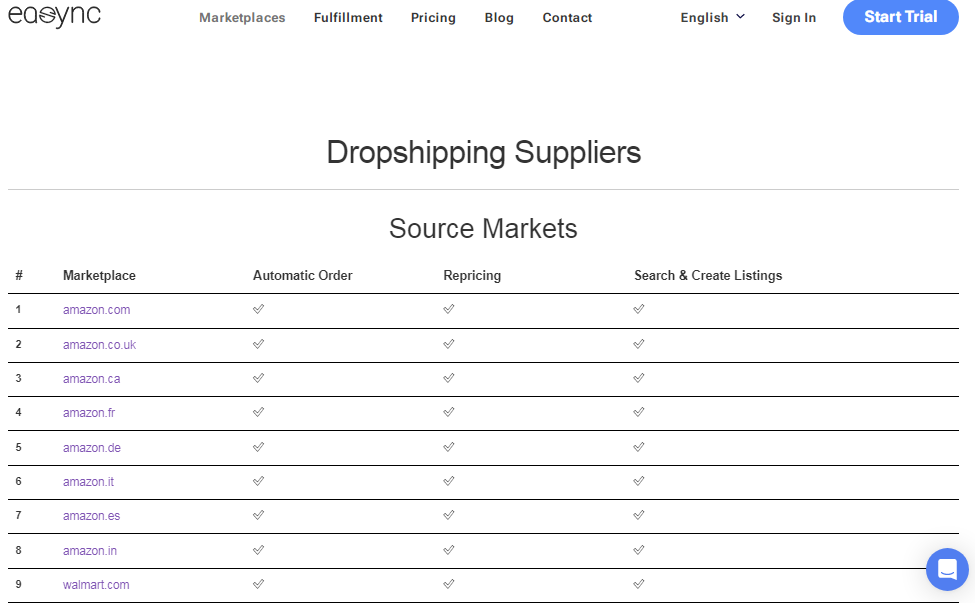Click Repricing checkmark for amazon.com
This screenshot has height=603, width=975.
[x=449, y=309]
